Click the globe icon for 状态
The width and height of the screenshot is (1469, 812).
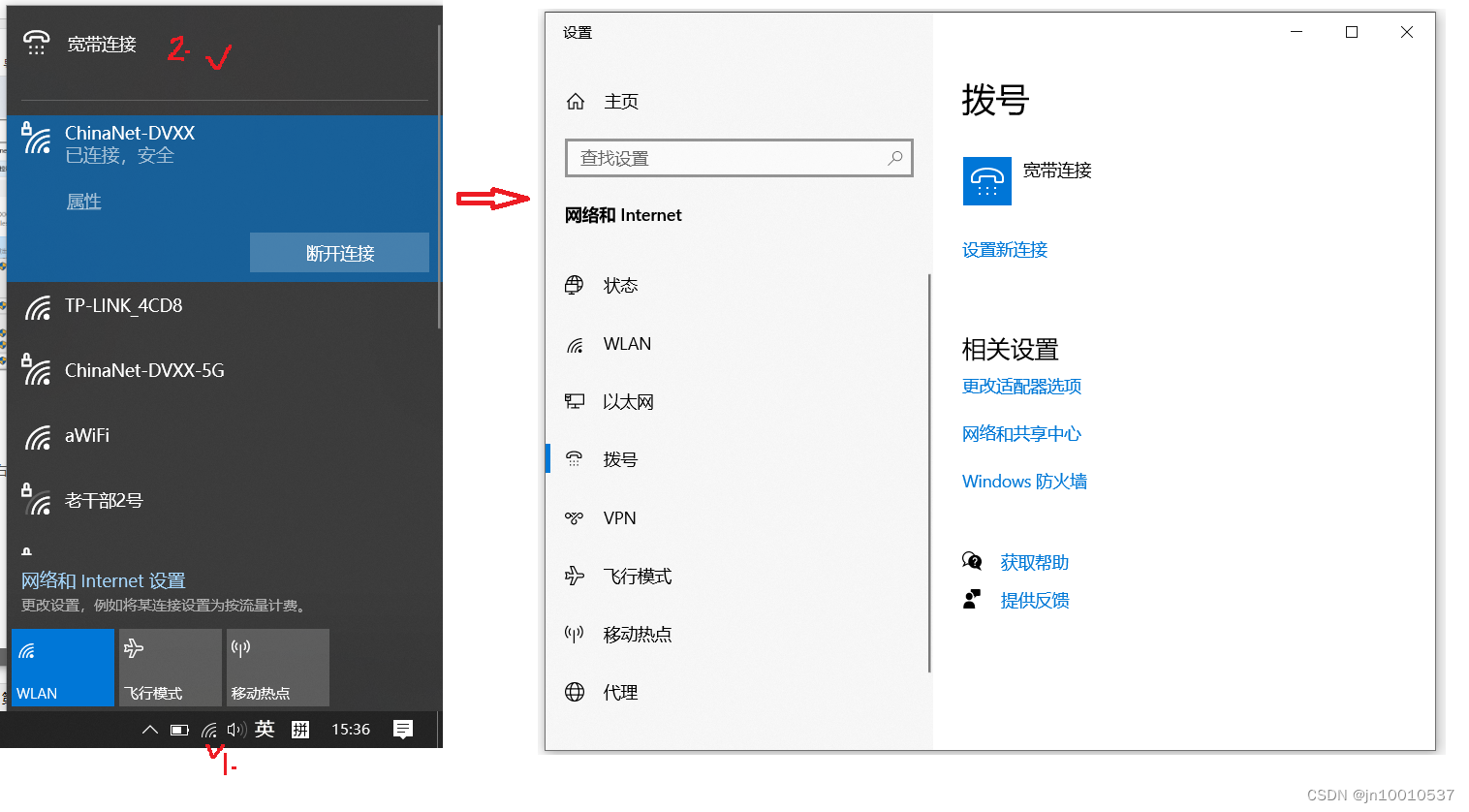coord(575,285)
